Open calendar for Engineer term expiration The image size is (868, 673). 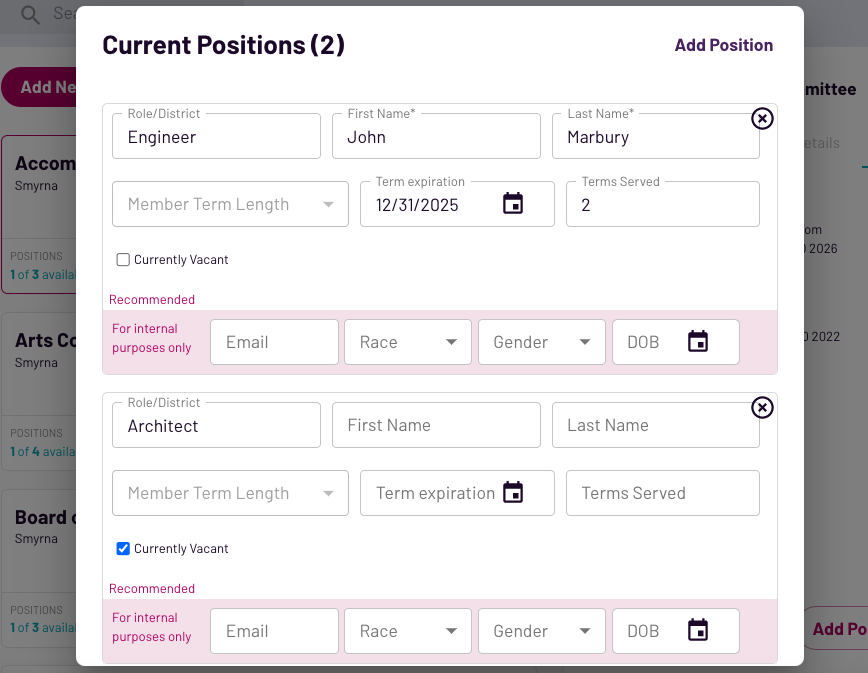coord(513,204)
